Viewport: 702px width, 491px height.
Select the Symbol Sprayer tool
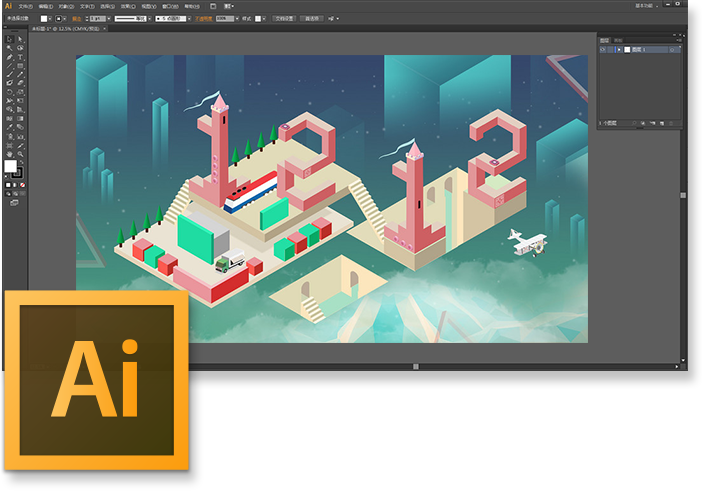point(9,136)
